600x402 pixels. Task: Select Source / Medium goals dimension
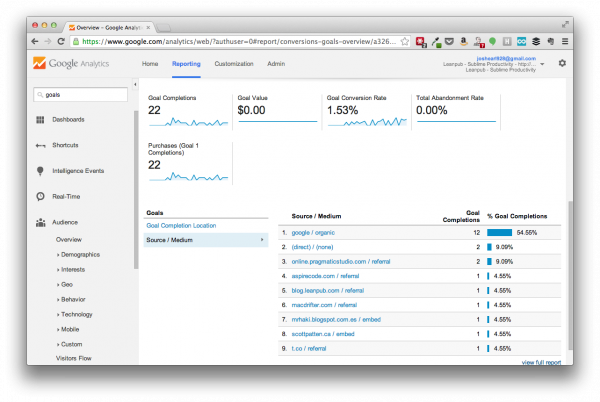click(x=206, y=240)
